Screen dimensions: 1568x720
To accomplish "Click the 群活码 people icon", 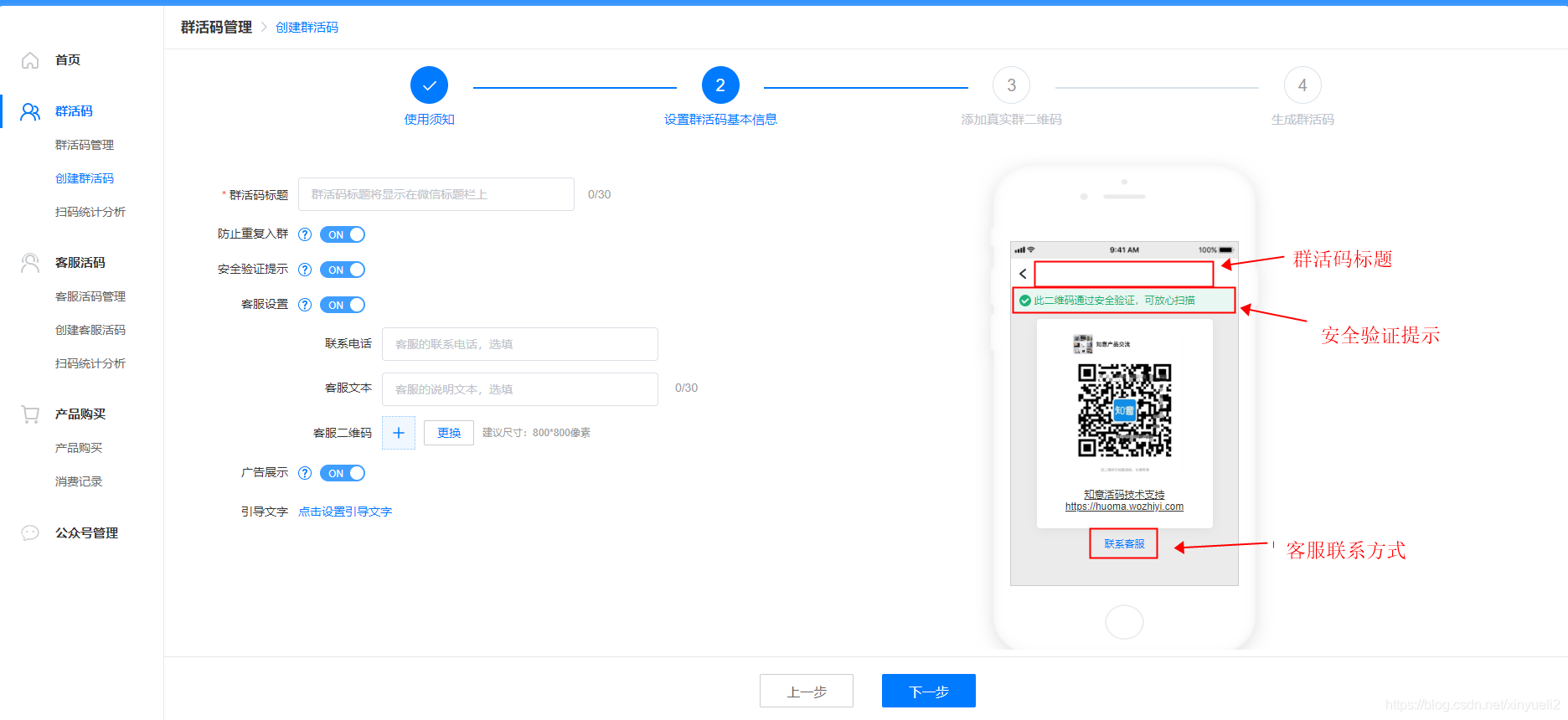I will point(30,111).
